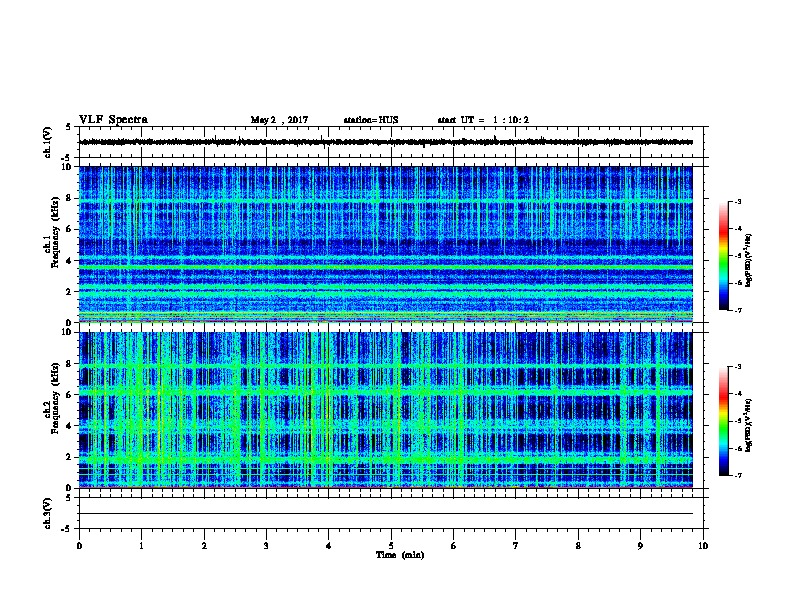Click the ch.1 voltage waveform trace

pyautogui.click(x=386, y=142)
